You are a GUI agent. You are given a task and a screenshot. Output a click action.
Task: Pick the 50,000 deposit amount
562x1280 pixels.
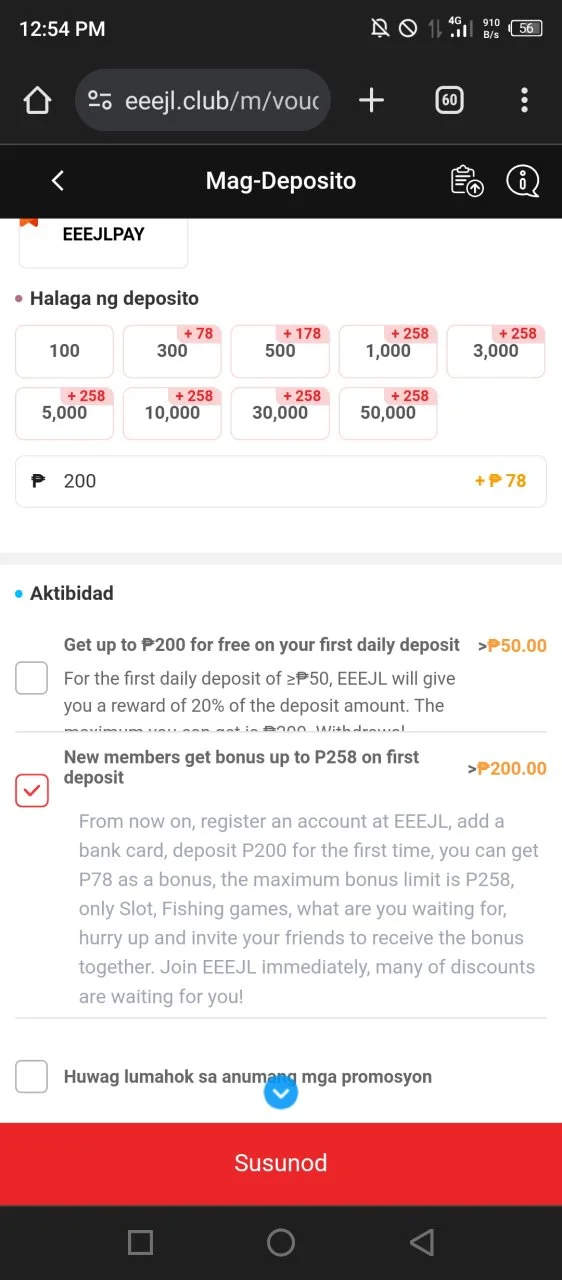pyautogui.click(x=388, y=413)
